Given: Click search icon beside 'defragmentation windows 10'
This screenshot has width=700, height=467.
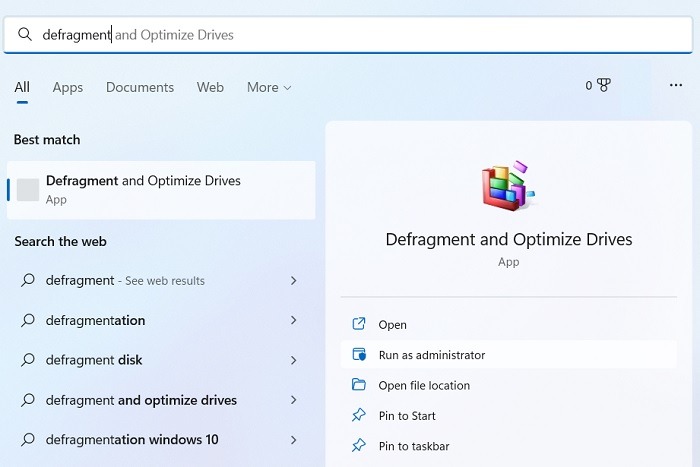Looking at the screenshot, I should pos(28,439).
